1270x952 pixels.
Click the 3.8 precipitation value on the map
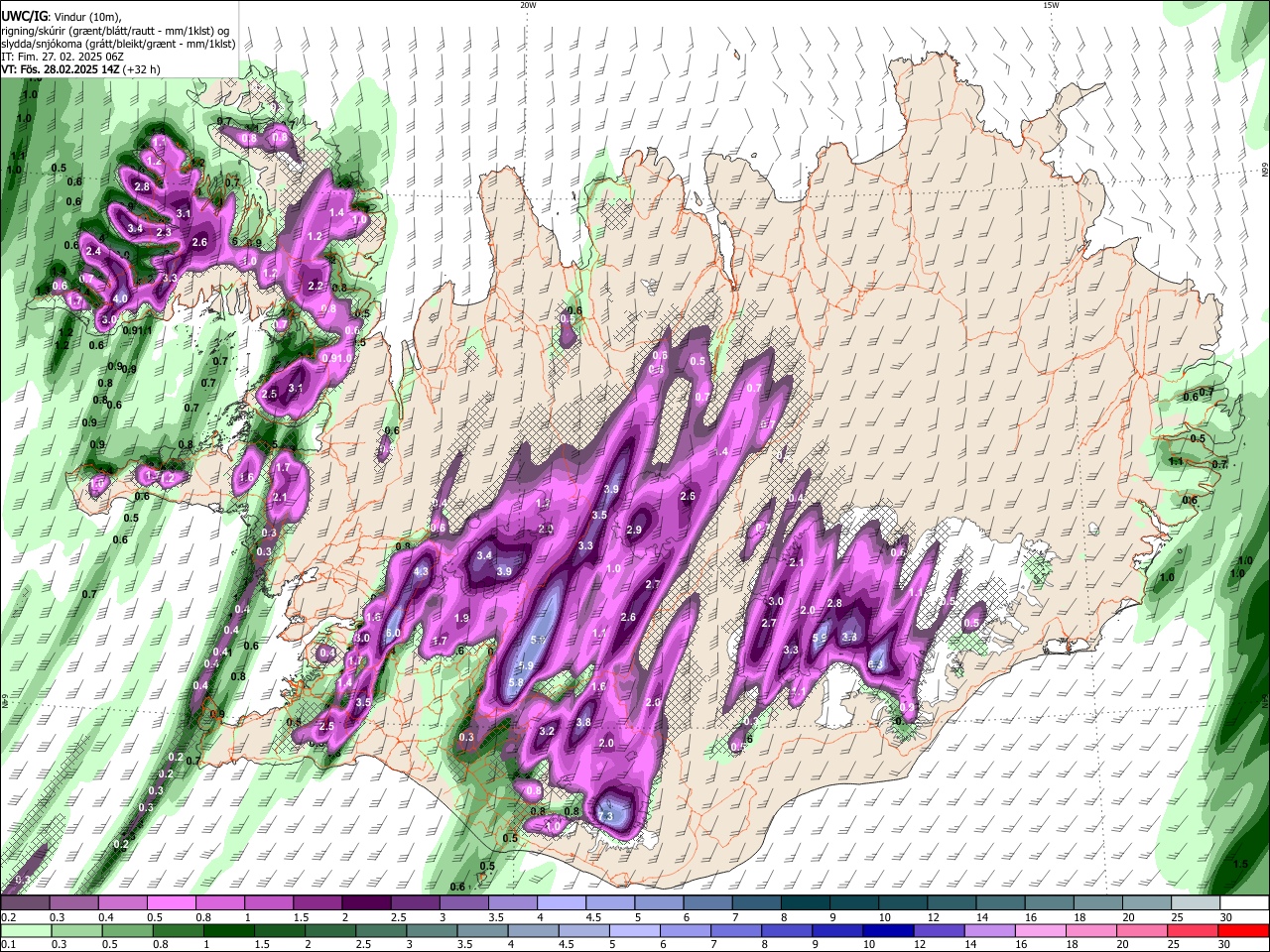point(583,722)
